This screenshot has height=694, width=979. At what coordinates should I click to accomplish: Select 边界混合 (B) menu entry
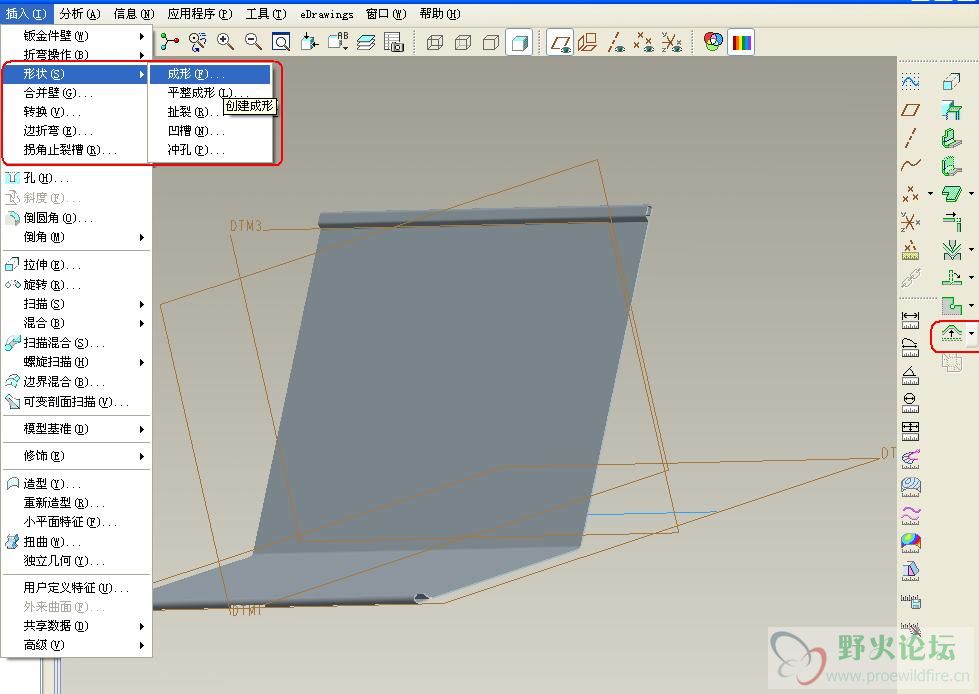76,382
